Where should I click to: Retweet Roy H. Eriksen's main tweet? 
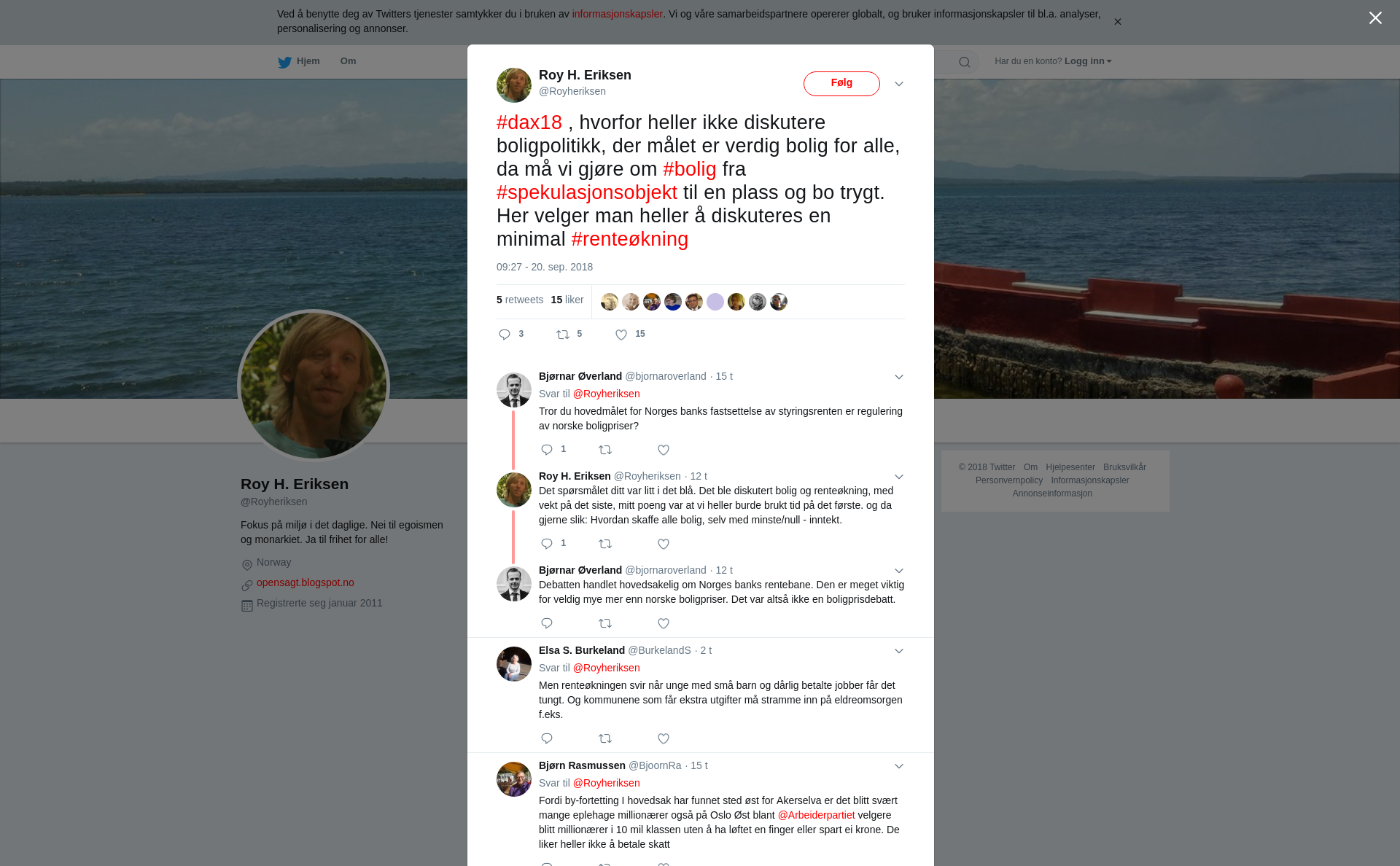coord(563,335)
